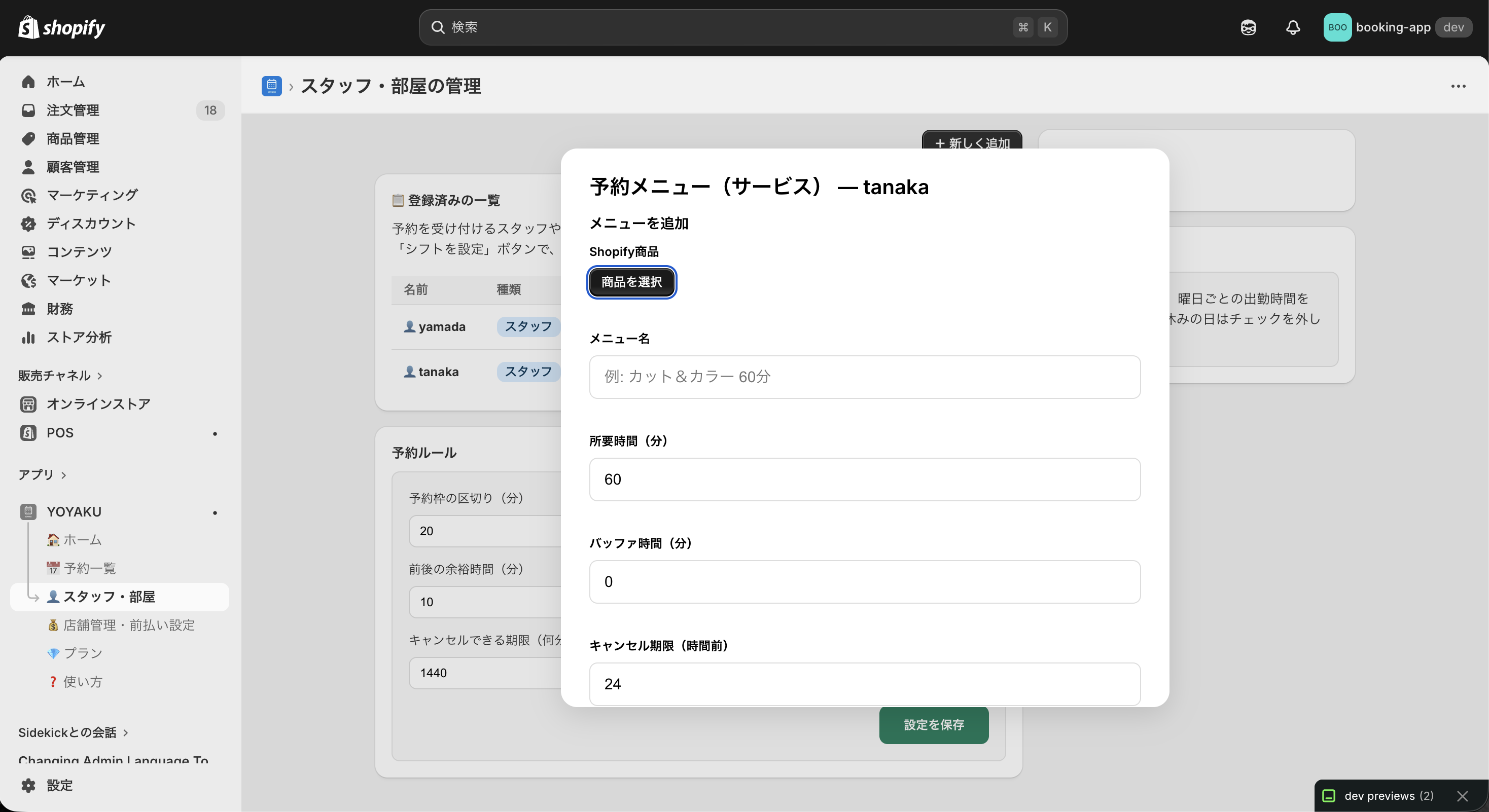
Task: Open the Analytics (ストア分析) sidebar item
Action: [x=79, y=337]
